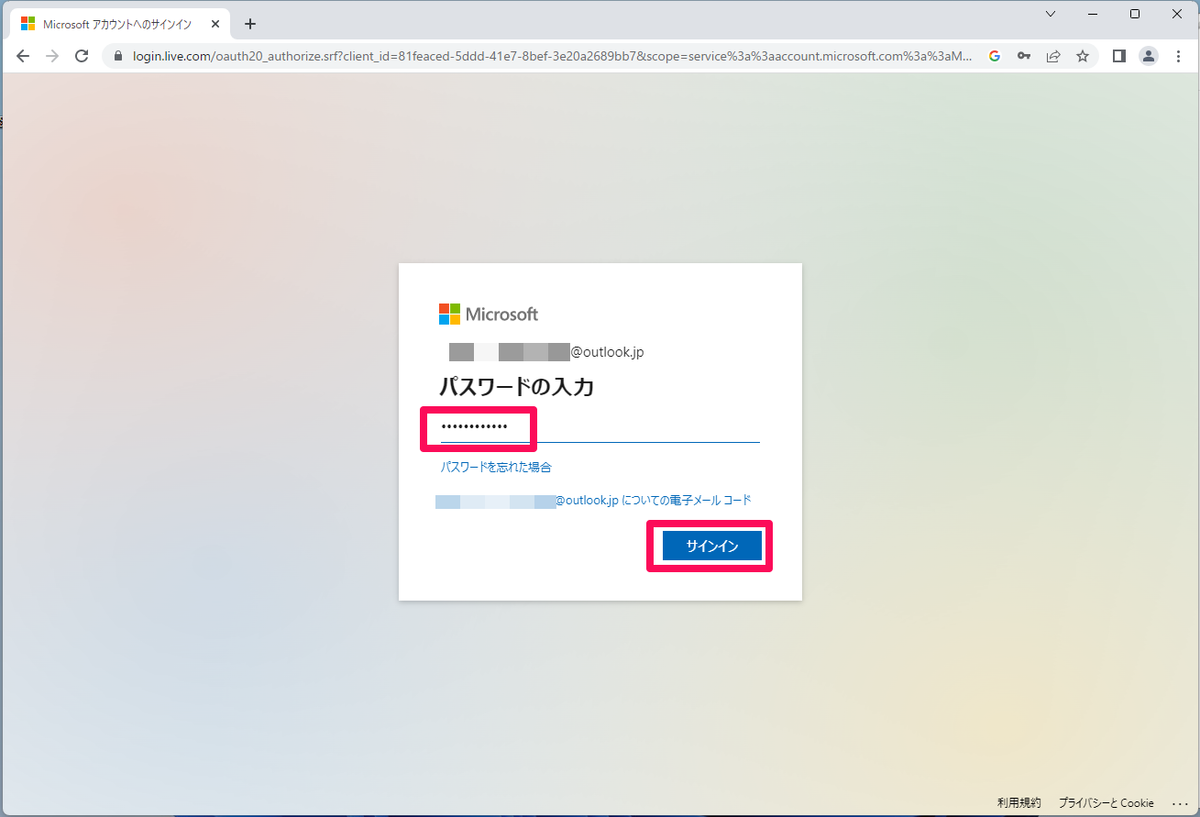Open 利用規約 footer link
Viewport: 1200px width, 817px height.
pyautogui.click(x=1019, y=803)
